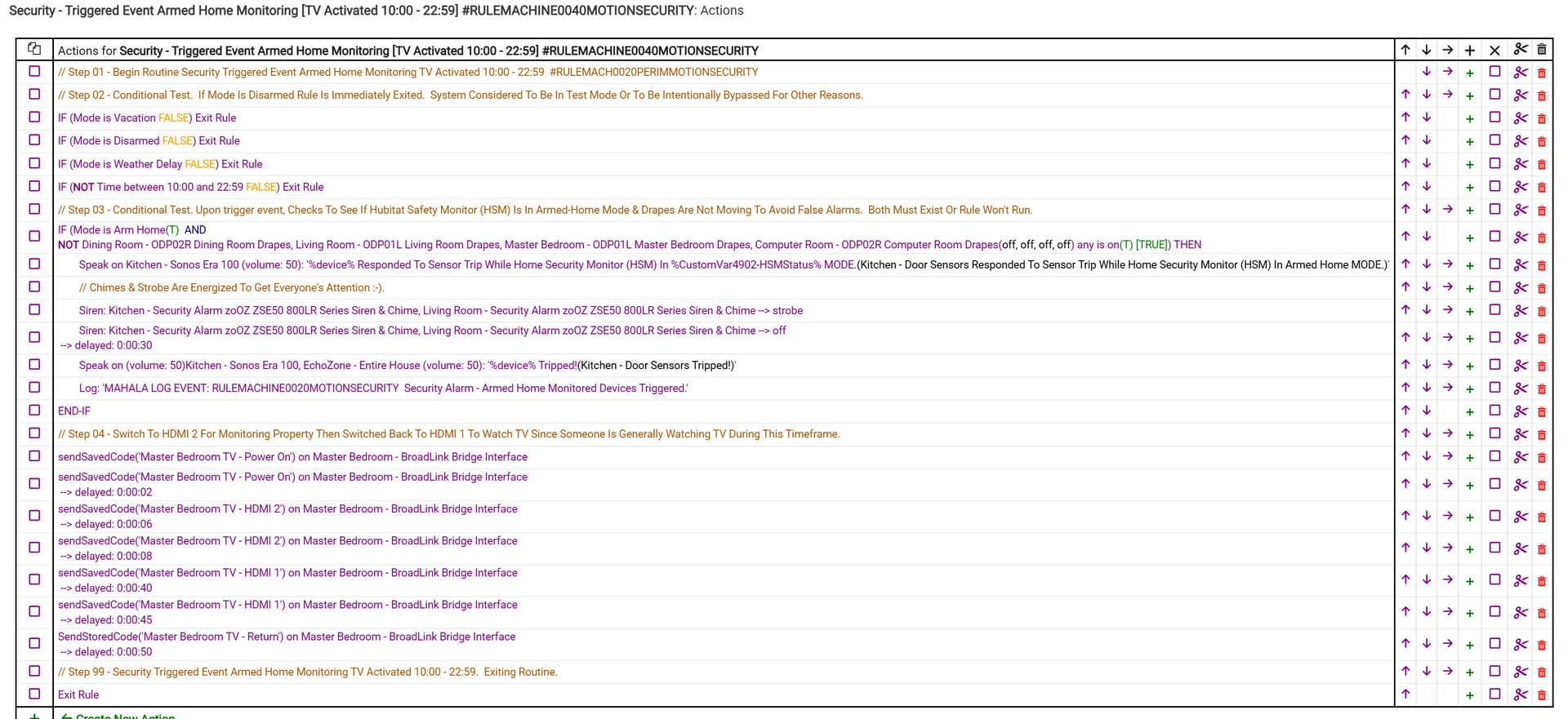This screenshot has height=719, width=1568.
Task: Toggle right-side square box on 'Mode is Vacation' row
Action: (1494, 118)
